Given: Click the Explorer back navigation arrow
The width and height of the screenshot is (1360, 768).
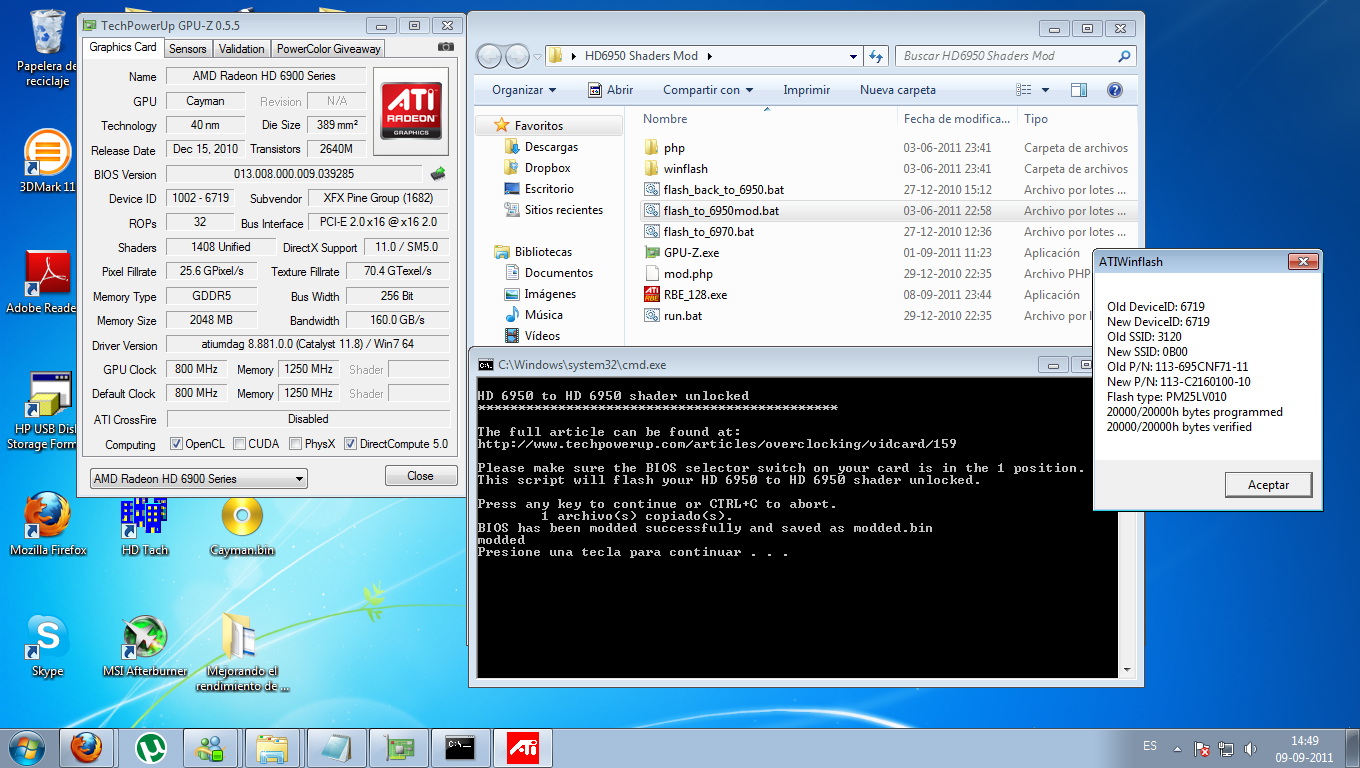Looking at the screenshot, I should [x=489, y=56].
